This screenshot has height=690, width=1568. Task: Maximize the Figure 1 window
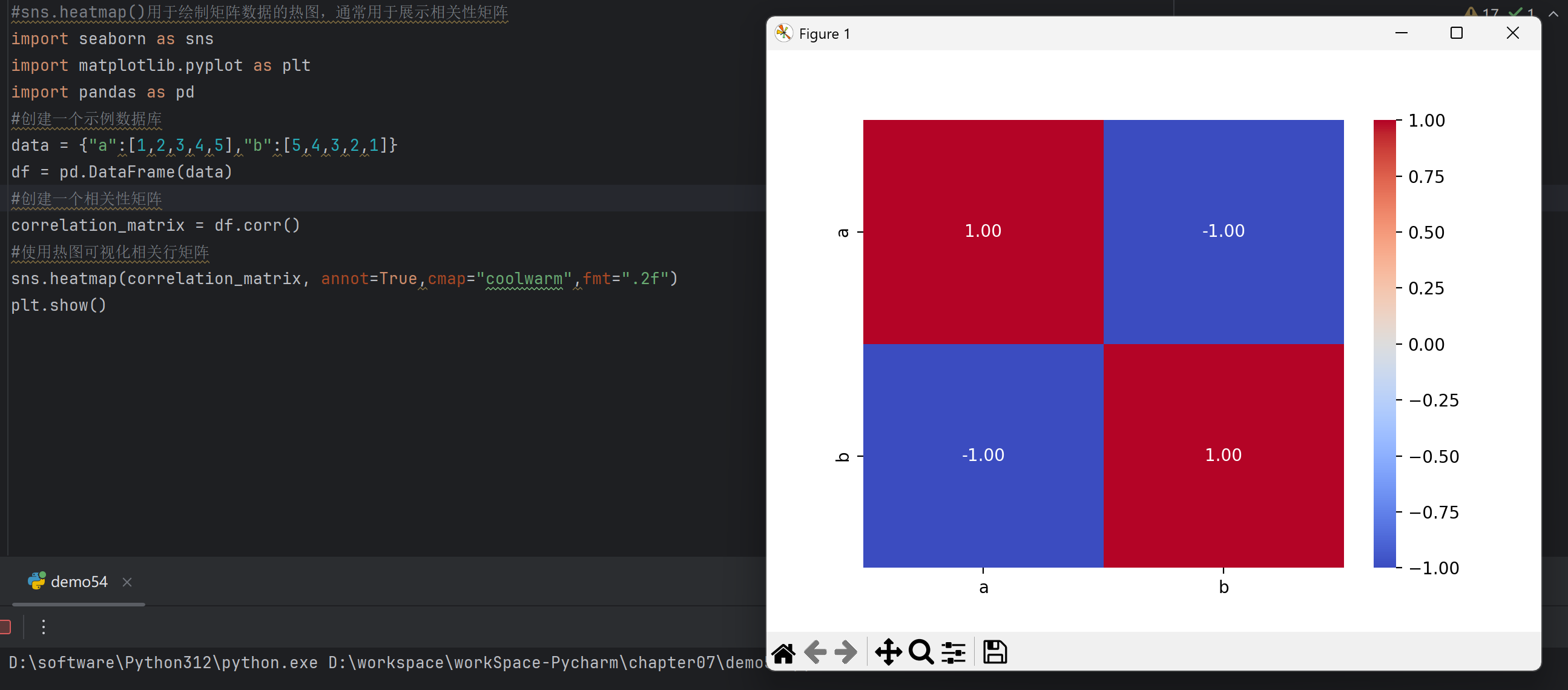[x=1456, y=33]
